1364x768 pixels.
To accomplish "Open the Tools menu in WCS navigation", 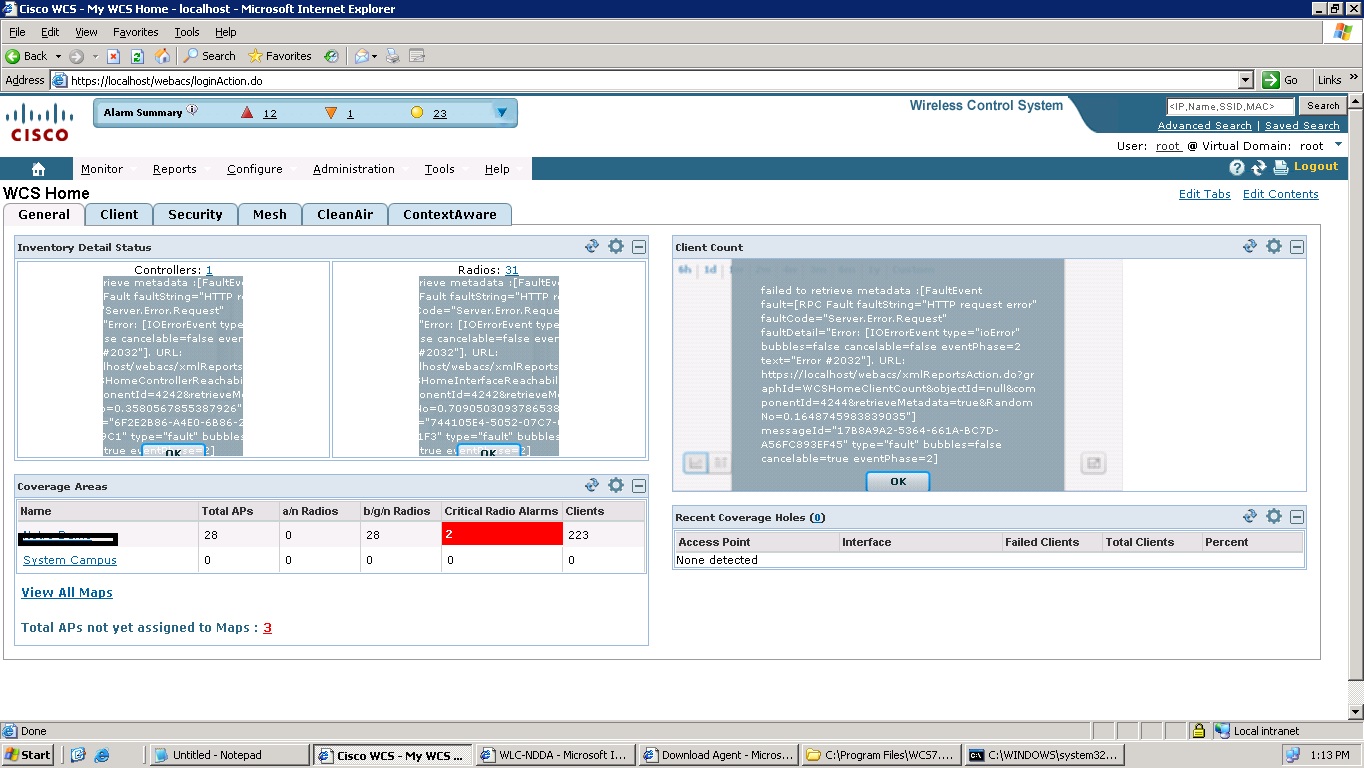I will click(x=440, y=169).
